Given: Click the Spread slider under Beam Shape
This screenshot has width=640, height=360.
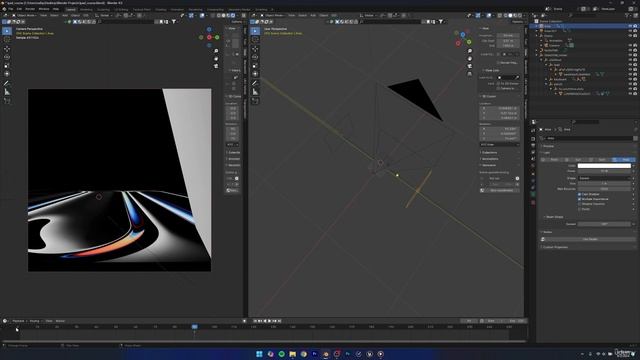Looking at the screenshot, I should pyautogui.click(x=604, y=224).
